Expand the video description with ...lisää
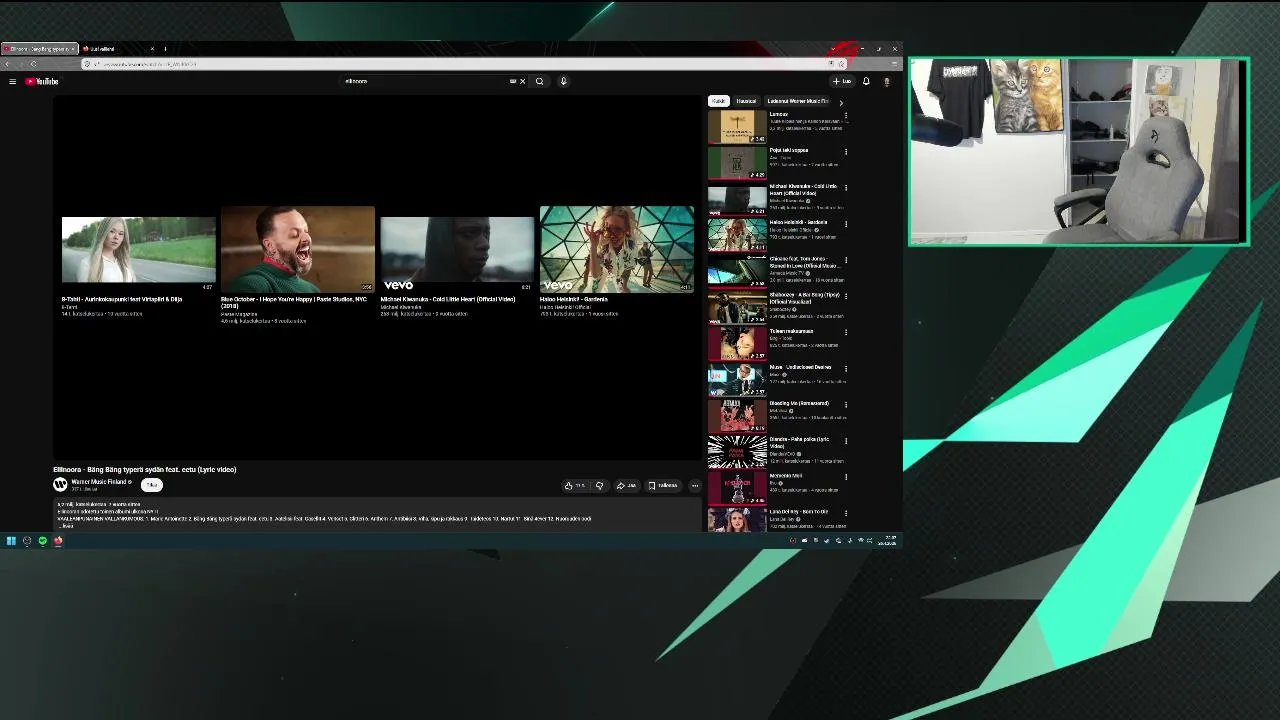This screenshot has width=1280, height=720. click(66, 526)
